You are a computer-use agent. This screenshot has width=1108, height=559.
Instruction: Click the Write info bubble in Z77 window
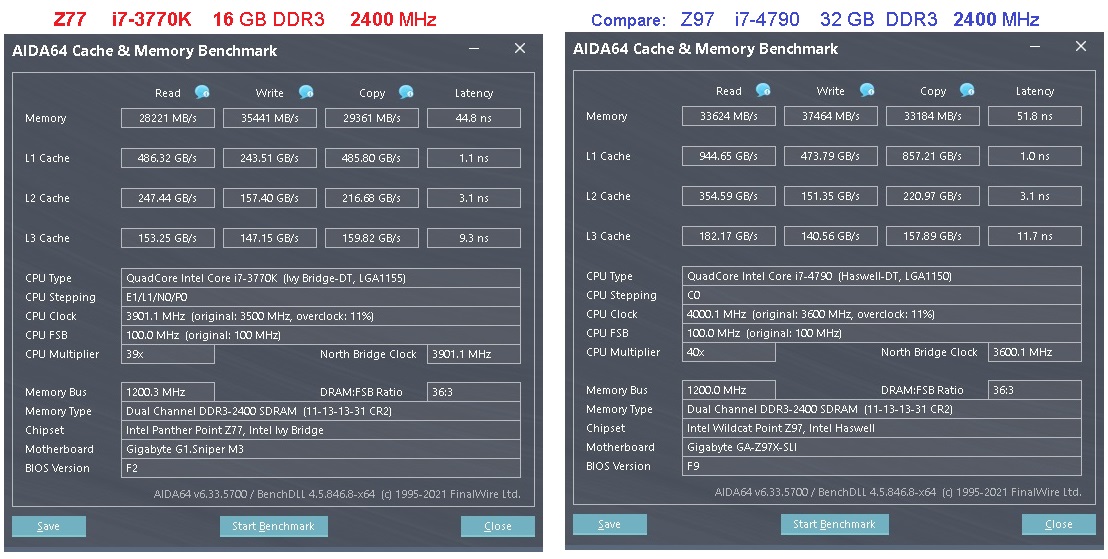coord(306,93)
